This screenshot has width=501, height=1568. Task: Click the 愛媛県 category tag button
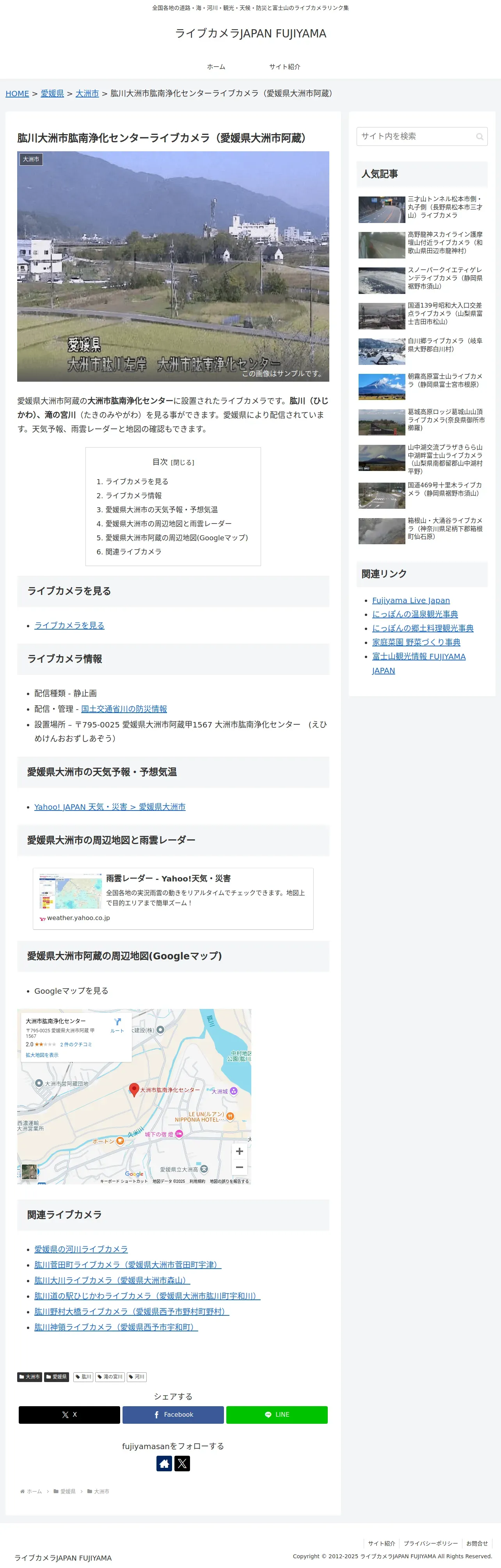point(57,1377)
